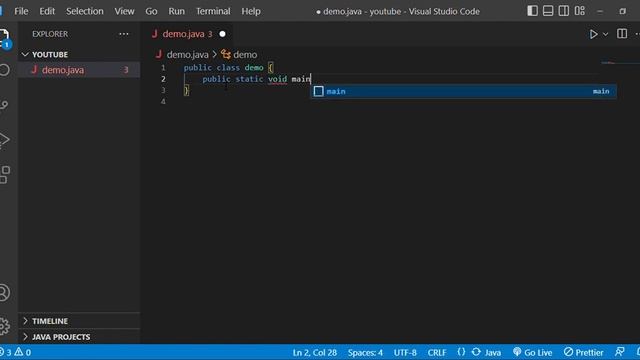This screenshot has height=360, width=640.
Task: Select demo.java in the Explorer tree
Action: 79,70
